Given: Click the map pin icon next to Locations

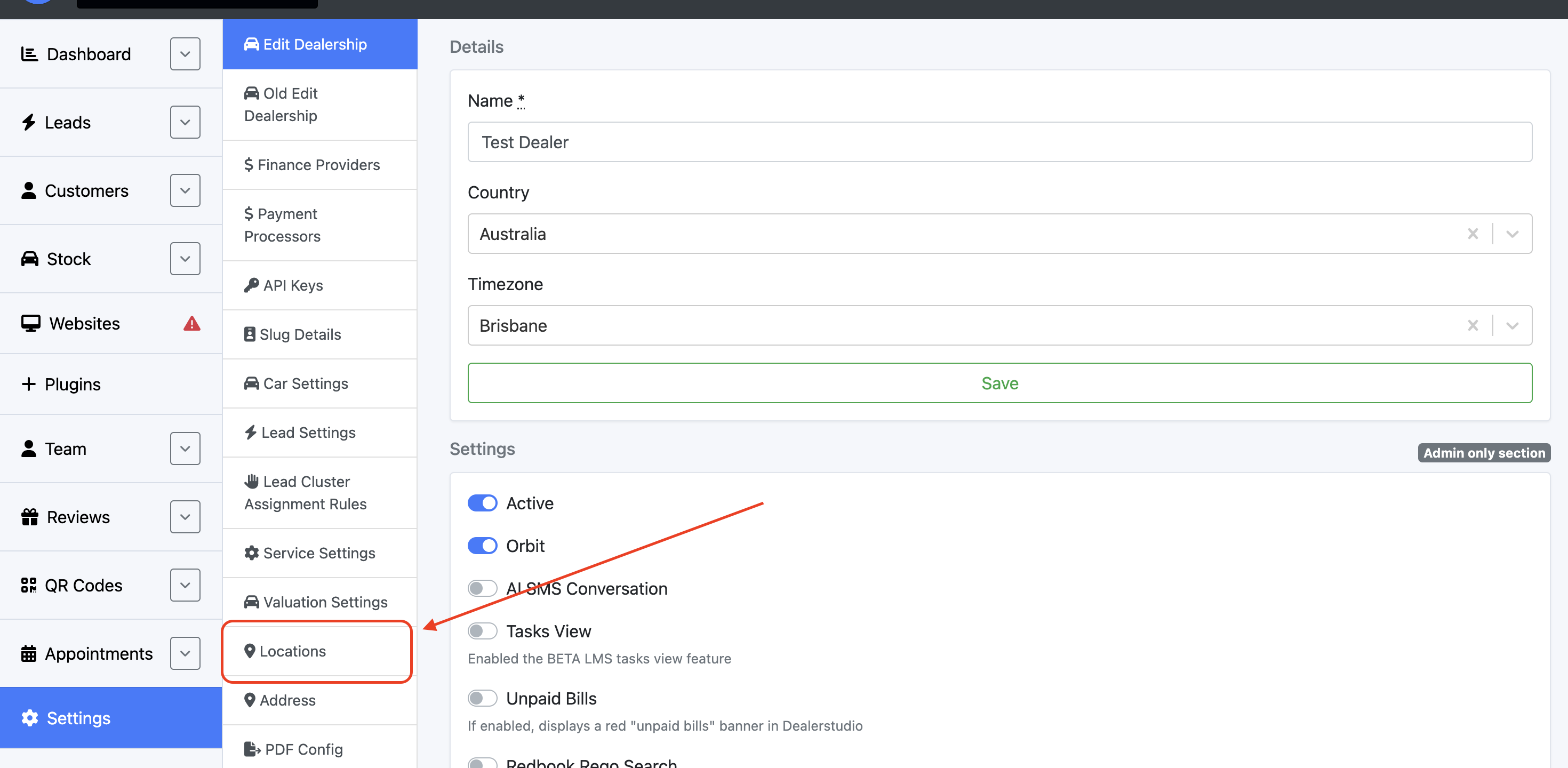Looking at the screenshot, I should pos(250,651).
